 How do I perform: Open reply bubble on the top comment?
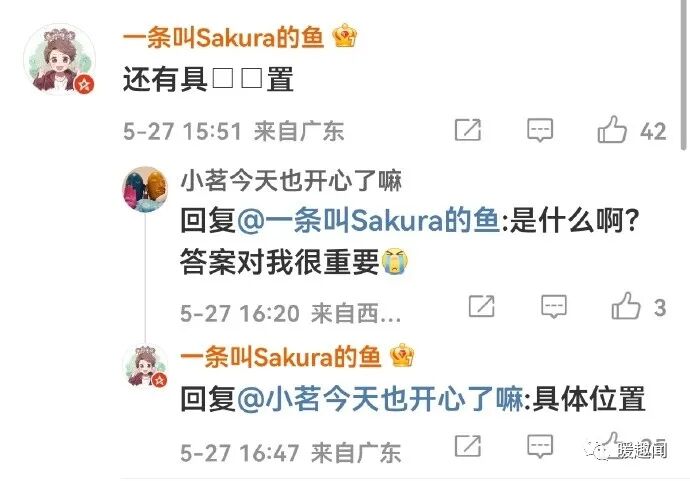click(x=540, y=130)
